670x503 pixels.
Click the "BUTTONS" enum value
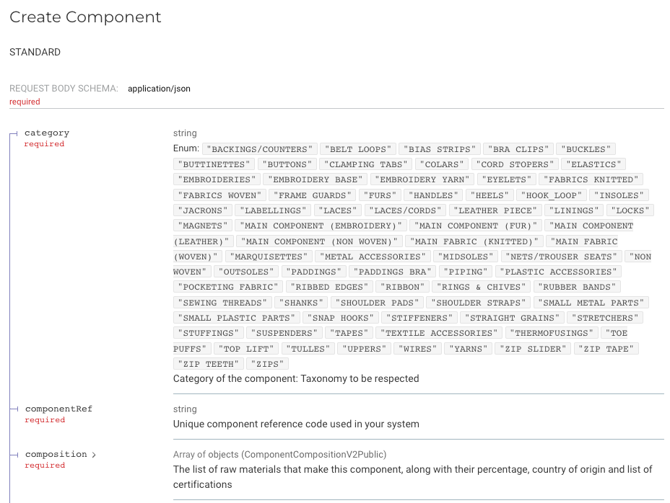(286, 165)
